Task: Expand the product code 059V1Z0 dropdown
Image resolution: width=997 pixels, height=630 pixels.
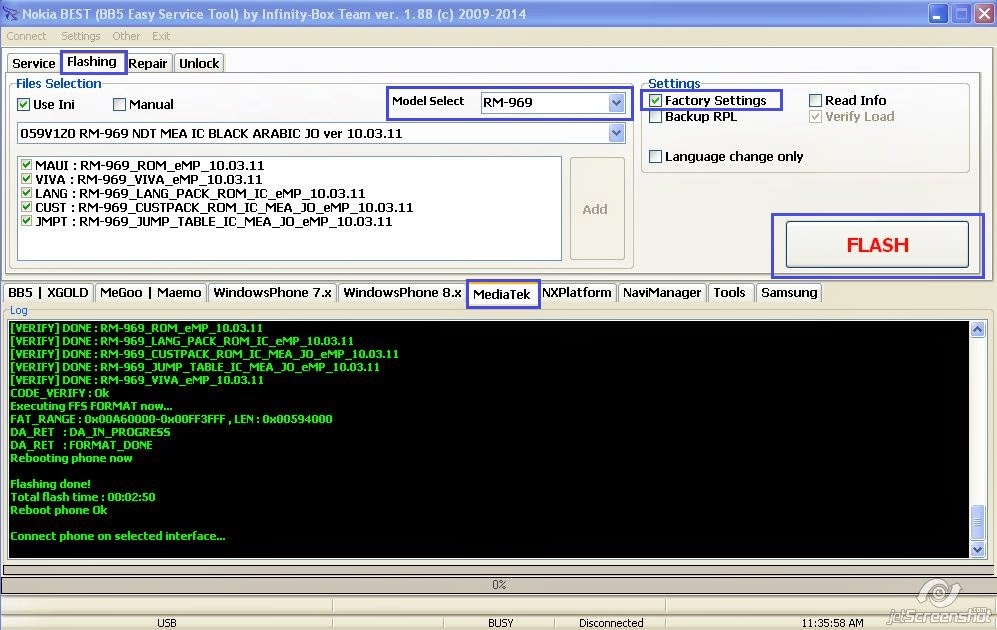Action: [x=616, y=134]
